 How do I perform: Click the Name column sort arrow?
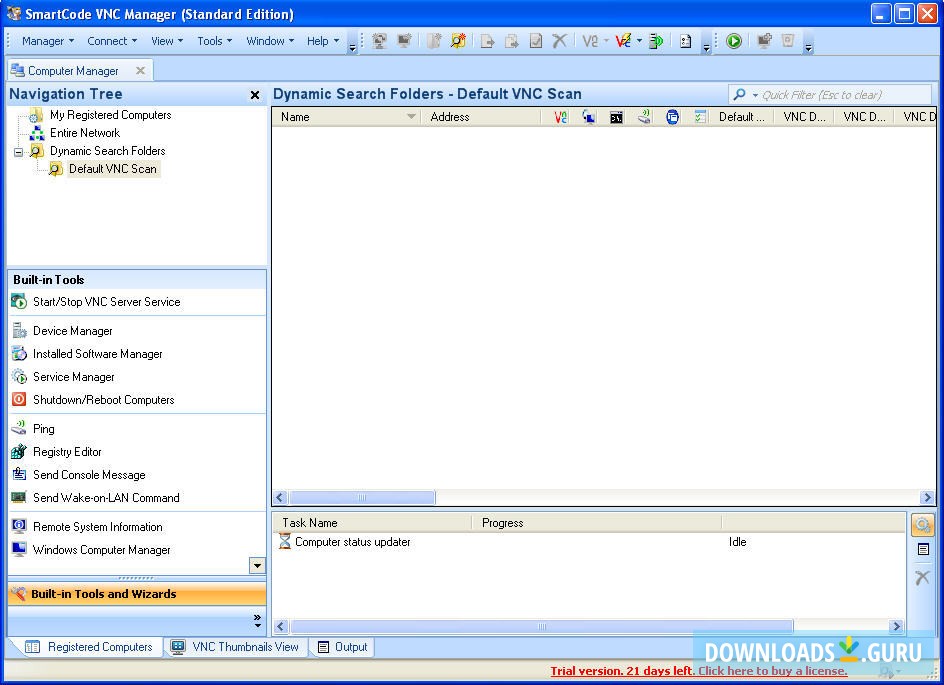tap(411, 117)
